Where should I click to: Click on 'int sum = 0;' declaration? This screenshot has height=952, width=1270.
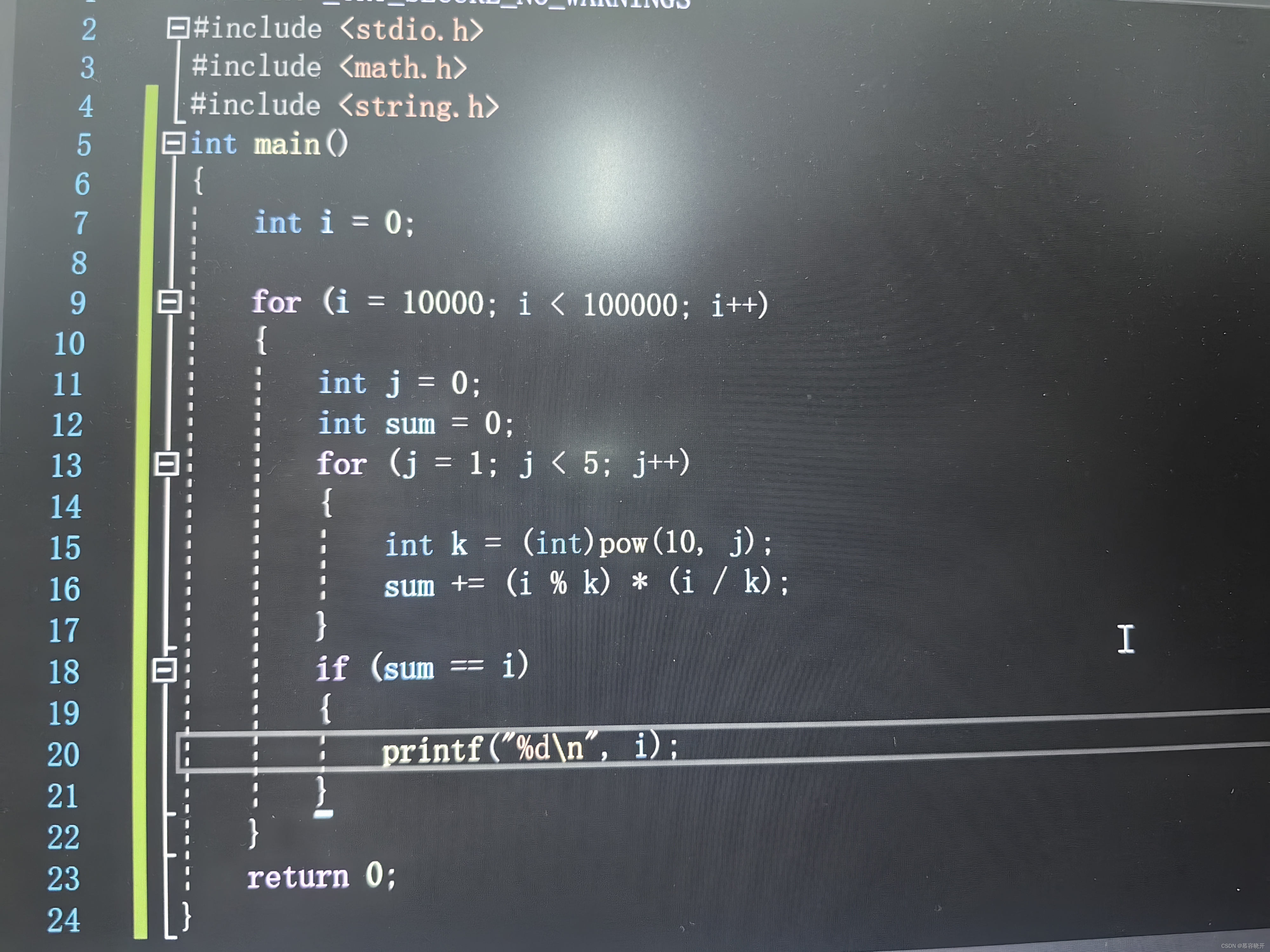[x=416, y=424]
